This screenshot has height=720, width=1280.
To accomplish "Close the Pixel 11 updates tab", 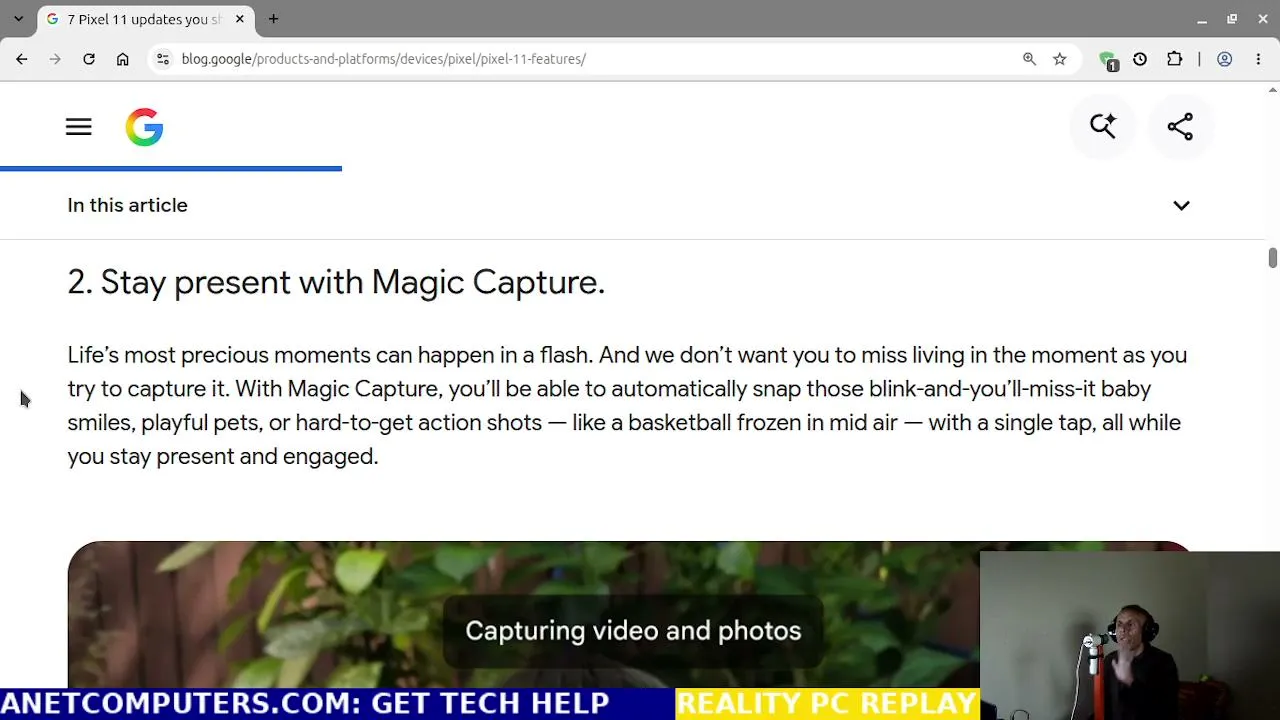I will click(240, 19).
